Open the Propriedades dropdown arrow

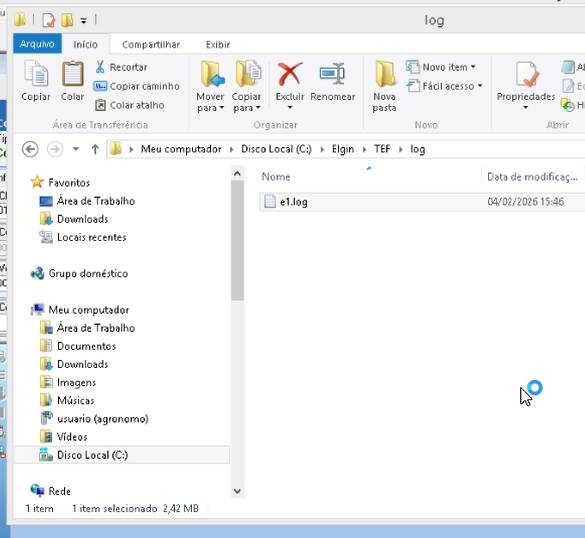526,107
